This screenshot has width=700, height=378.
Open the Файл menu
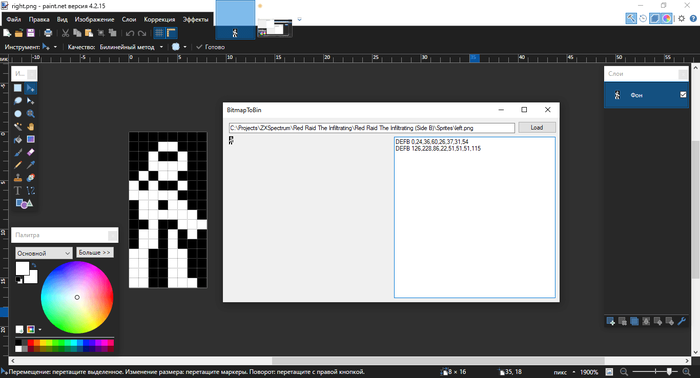[14, 19]
